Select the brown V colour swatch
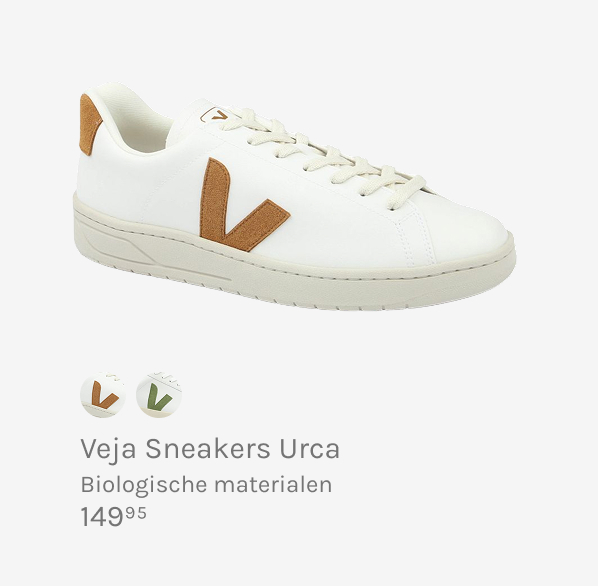The width and height of the screenshot is (598, 586). pyautogui.click(x=103, y=395)
